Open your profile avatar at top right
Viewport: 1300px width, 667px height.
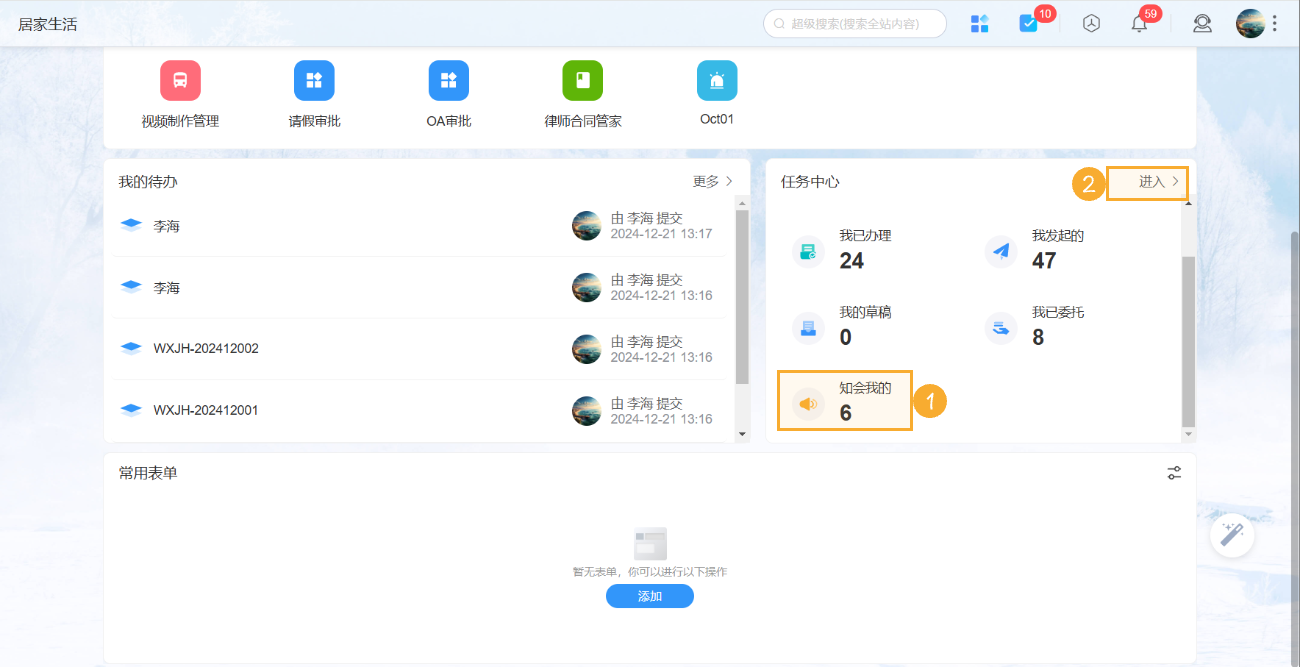pos(1251,23)
